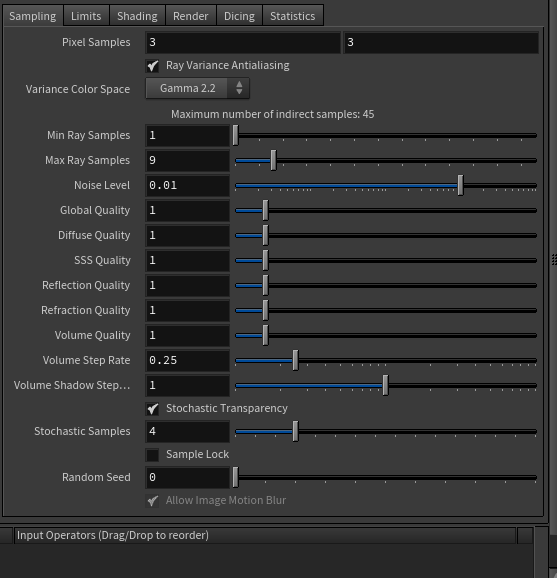The width and height of the screenshot is (557, 578).
Task: Click the Max Ray Samples slider handle
Action: [x=273, y=160]
